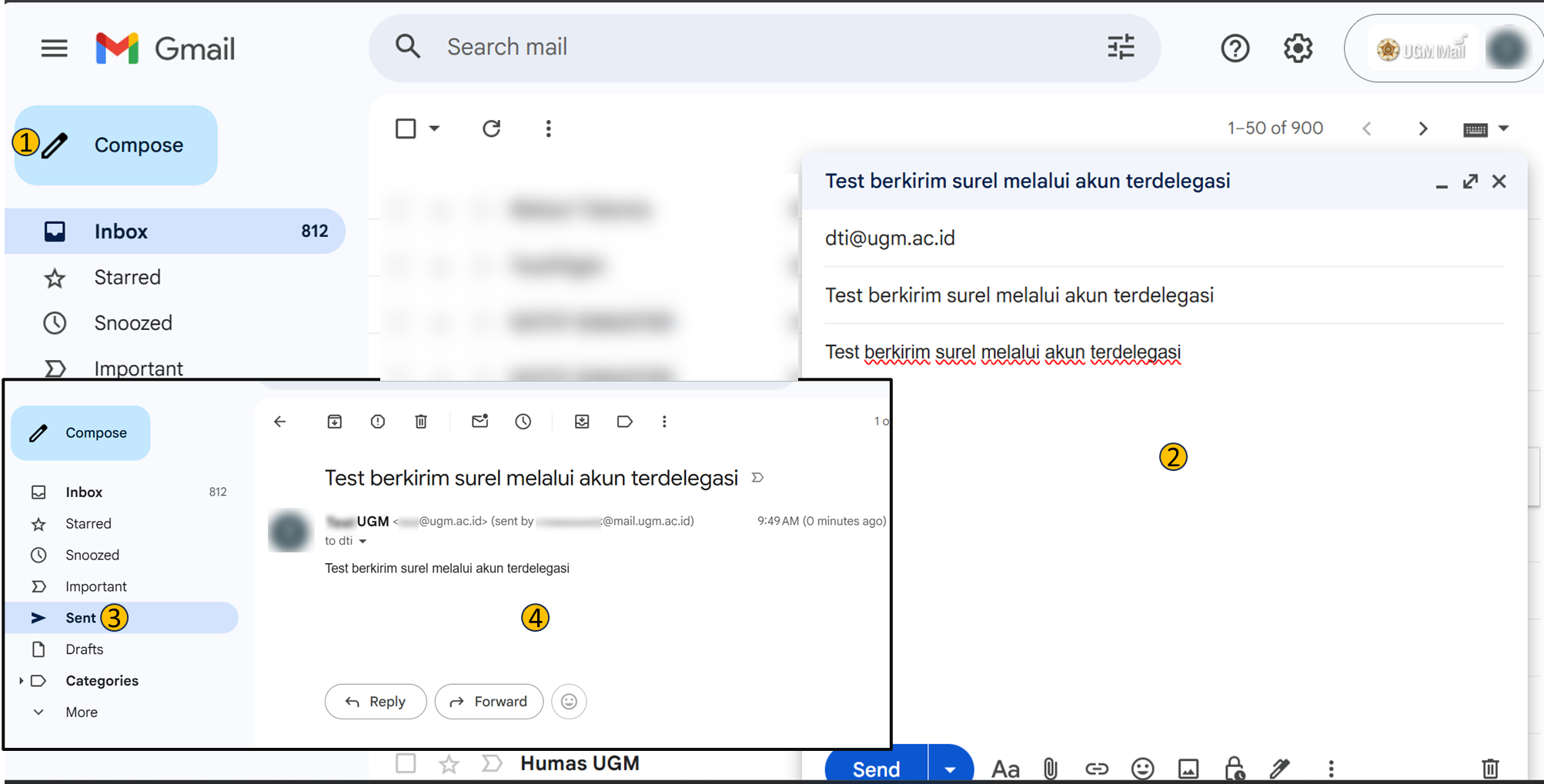Screen dimensions: 1544x784
Task: Open Gmail support help icon
Action: pos(1235,48)
